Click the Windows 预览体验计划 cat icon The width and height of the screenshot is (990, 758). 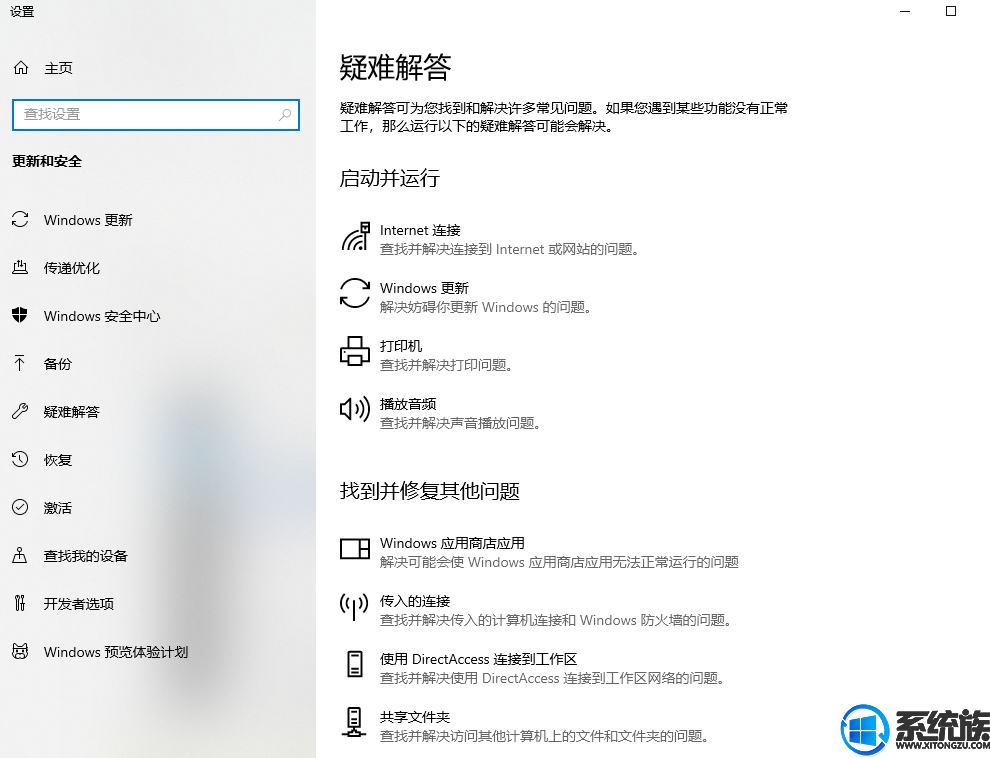20,651
